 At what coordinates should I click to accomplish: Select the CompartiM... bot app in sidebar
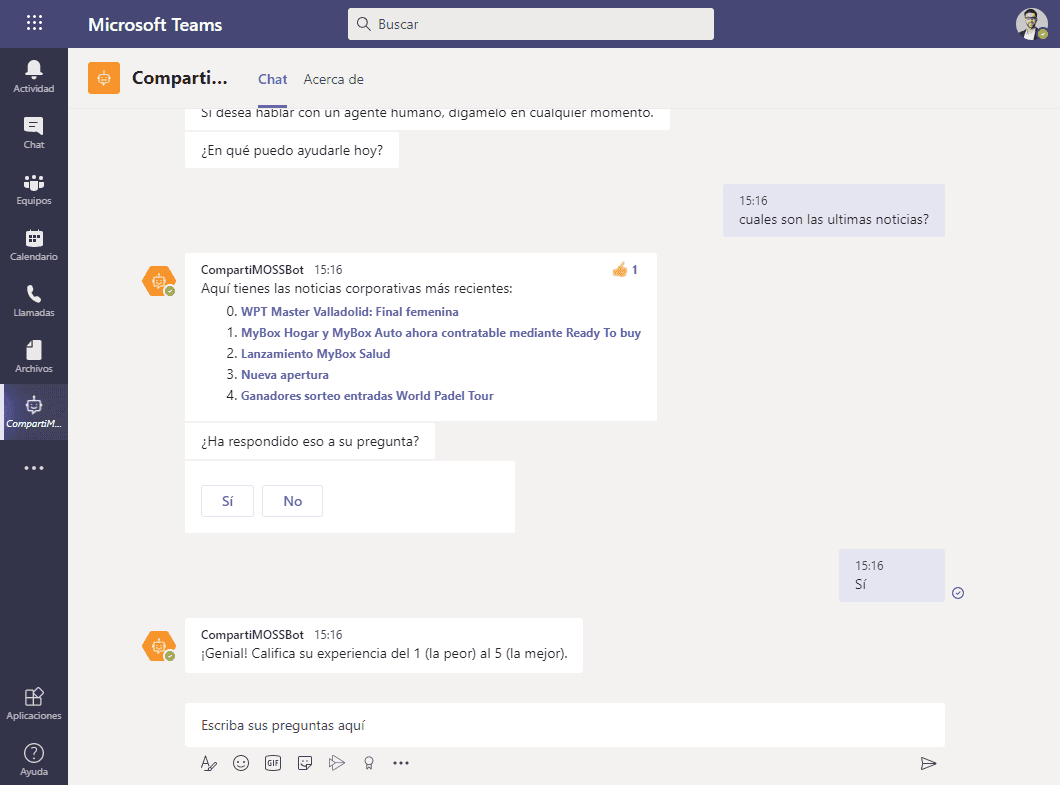tap(34, 412)
